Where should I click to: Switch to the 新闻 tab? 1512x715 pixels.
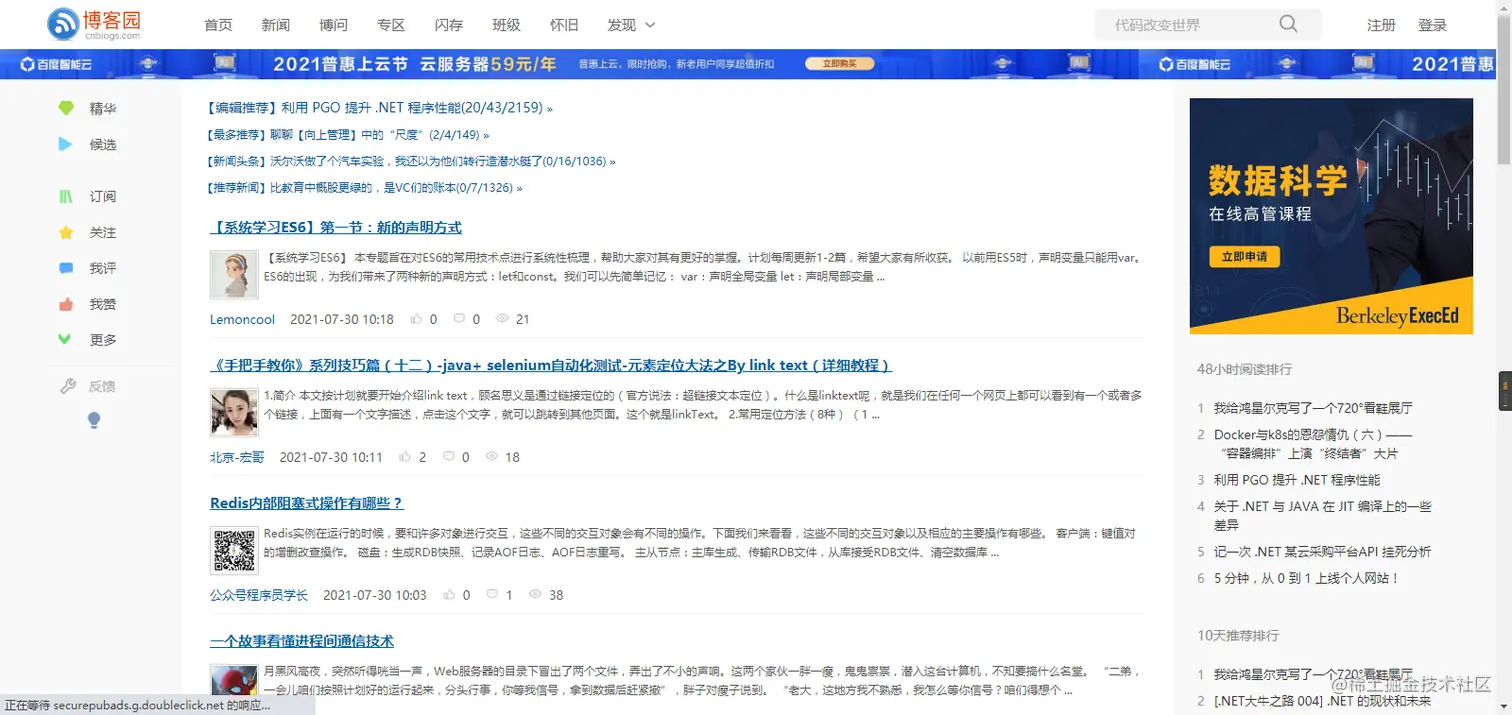click(x=276, y=24)
